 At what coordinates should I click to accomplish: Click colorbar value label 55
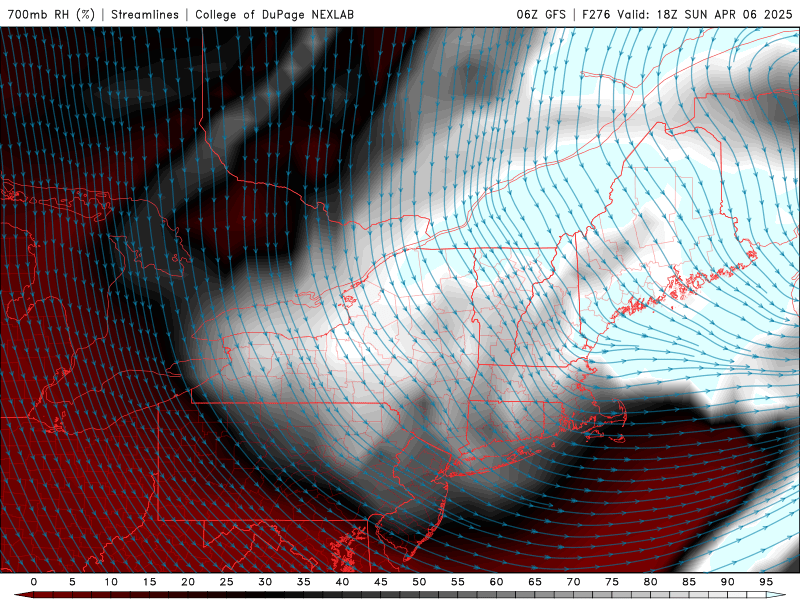(458, 582)
